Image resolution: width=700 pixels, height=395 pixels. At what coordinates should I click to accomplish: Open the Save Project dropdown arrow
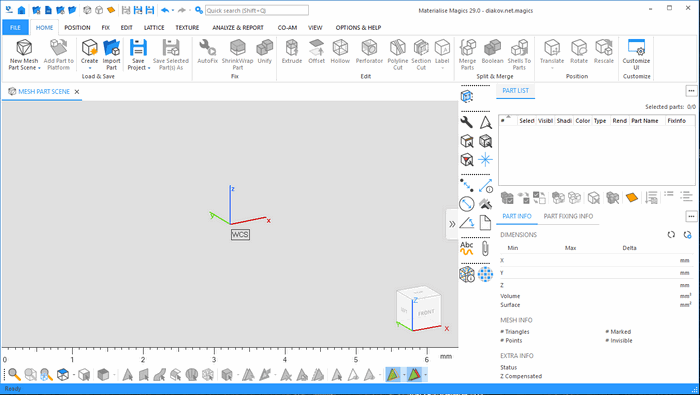(149, 68)
